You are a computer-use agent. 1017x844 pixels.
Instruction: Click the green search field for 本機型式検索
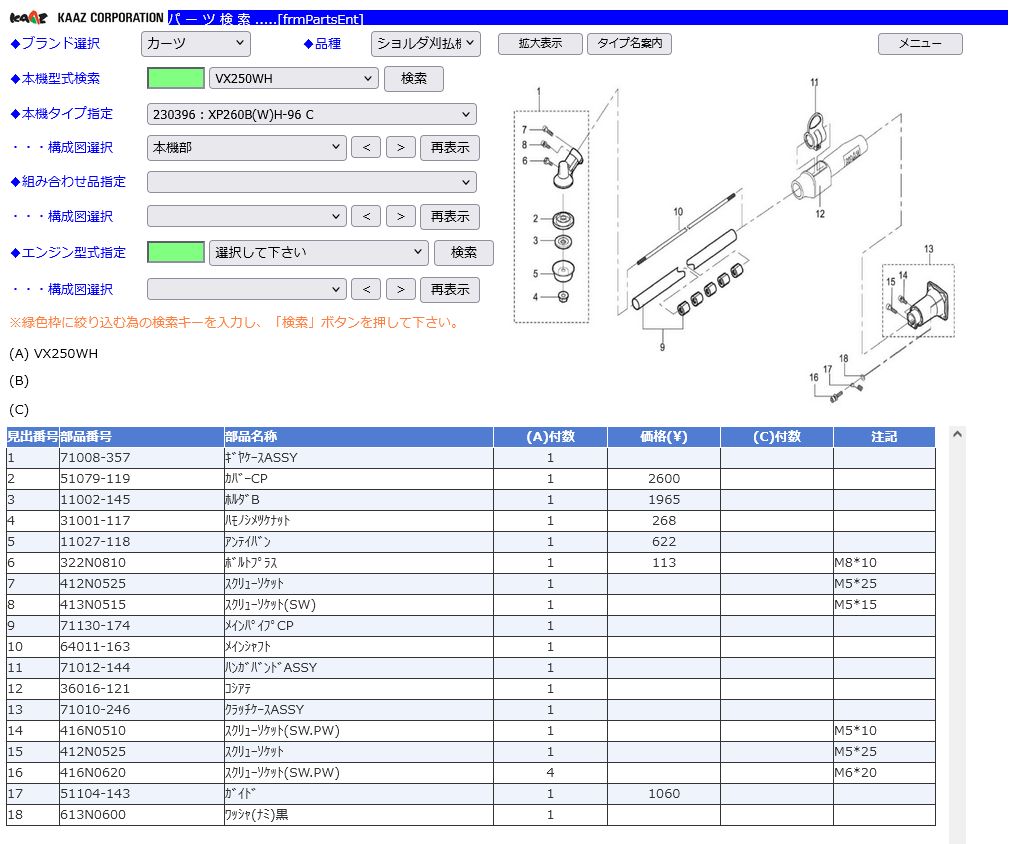click(176, 79)
